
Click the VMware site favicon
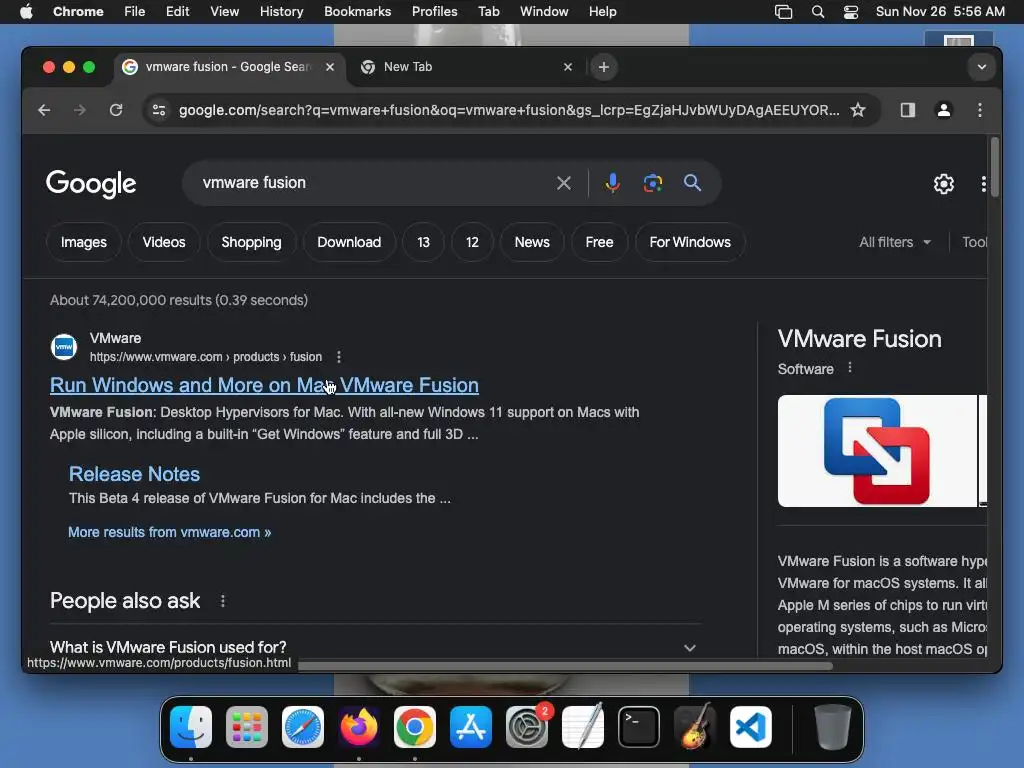tap(64, 347)
